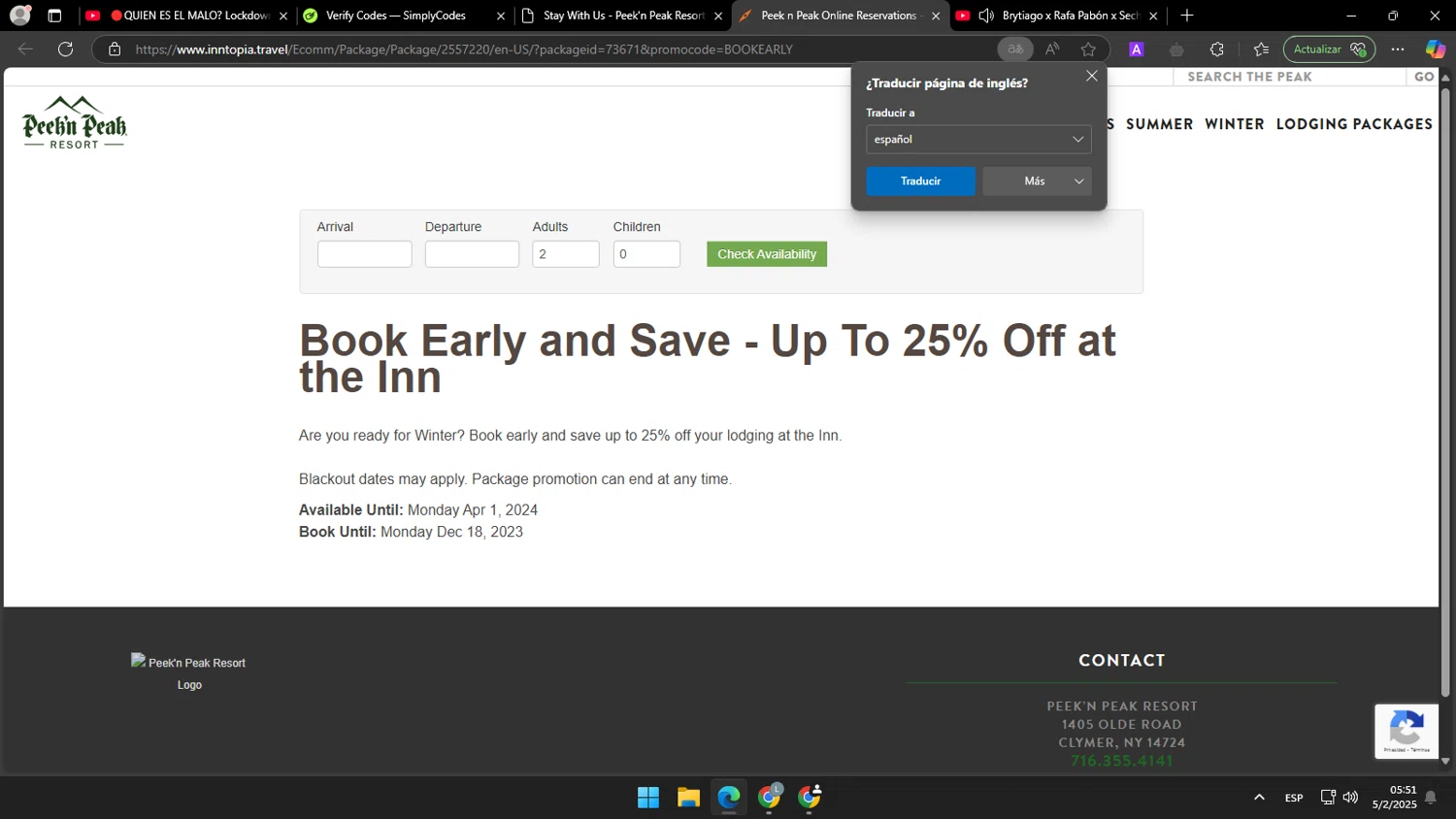Screen dimensions: 1456x819
Task: Open browser settings three-dots menu
Action: coord(1398,49)
